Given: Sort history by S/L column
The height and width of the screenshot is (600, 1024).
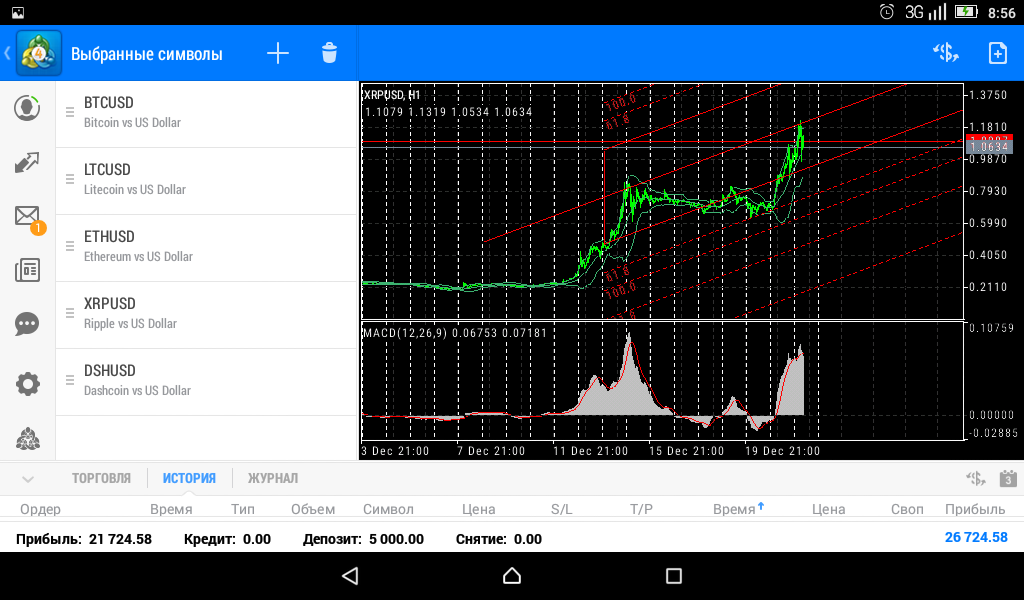Looking at the screenshot, I should tap(562, 509).
